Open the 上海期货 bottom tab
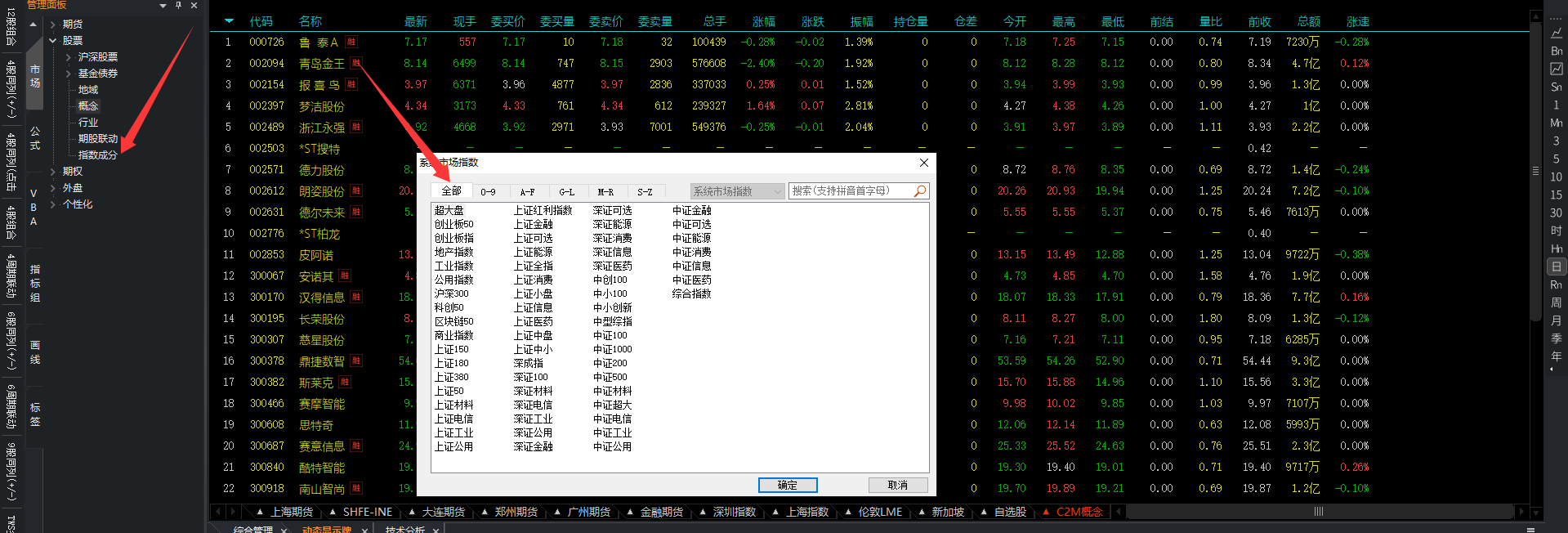 (291, 512)
